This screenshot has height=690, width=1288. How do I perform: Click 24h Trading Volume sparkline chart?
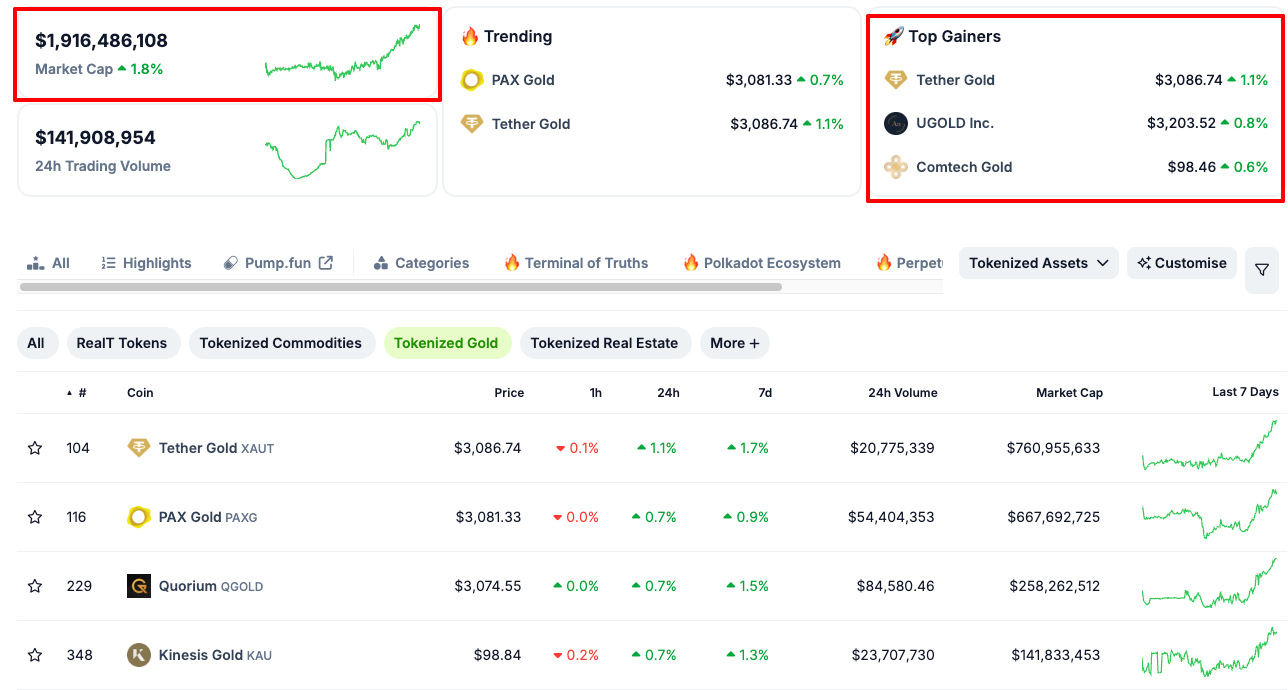[342, 150]
